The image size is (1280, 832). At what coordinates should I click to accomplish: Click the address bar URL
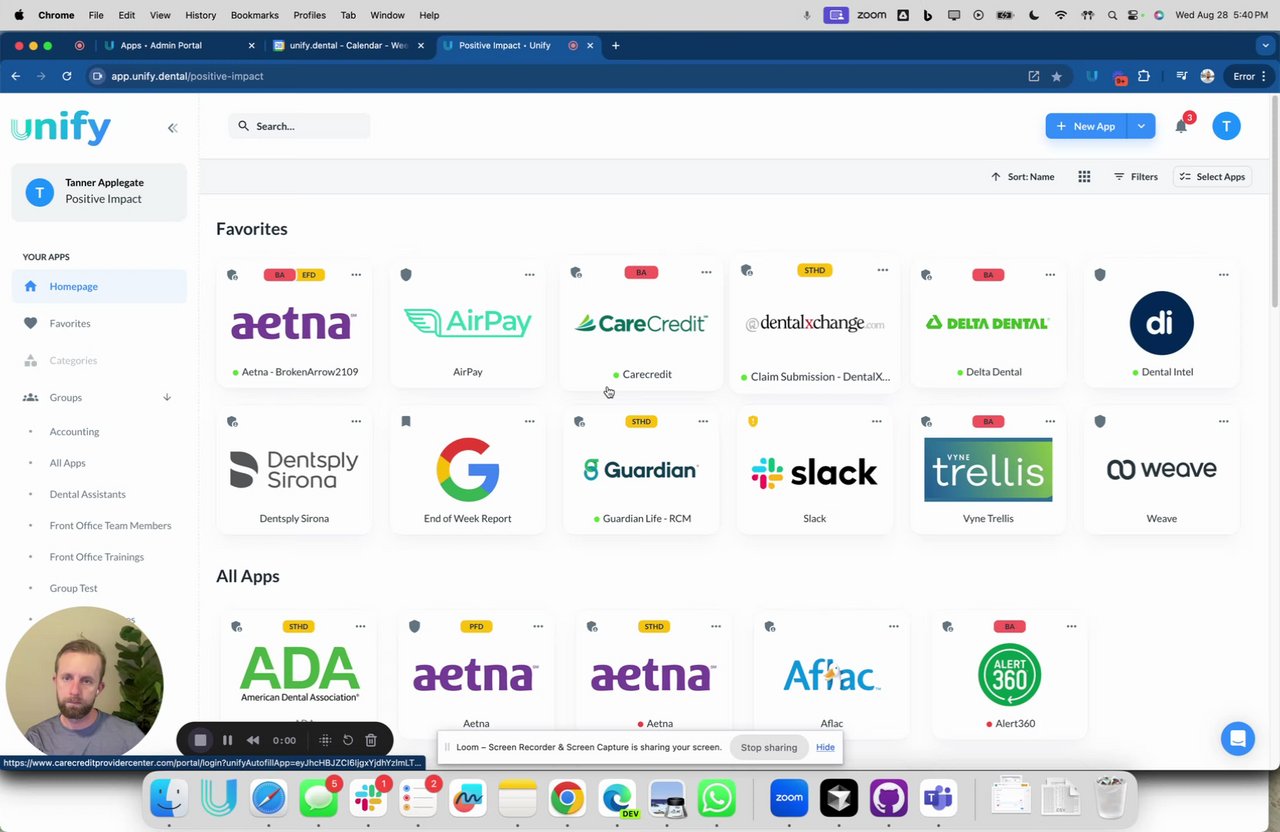pyautogui.click(x=187, y=76)
